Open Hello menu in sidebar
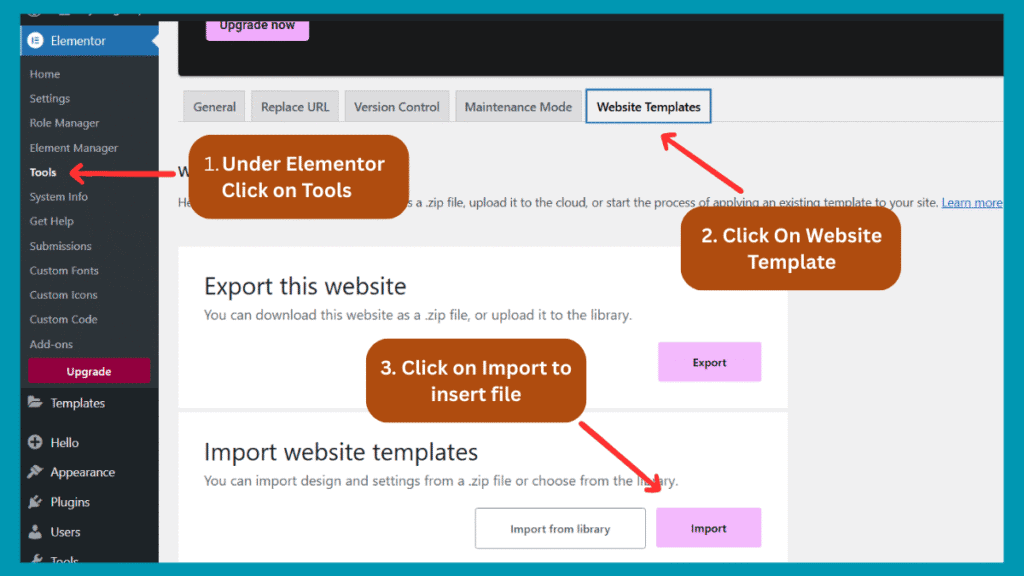 click(65, 443)
